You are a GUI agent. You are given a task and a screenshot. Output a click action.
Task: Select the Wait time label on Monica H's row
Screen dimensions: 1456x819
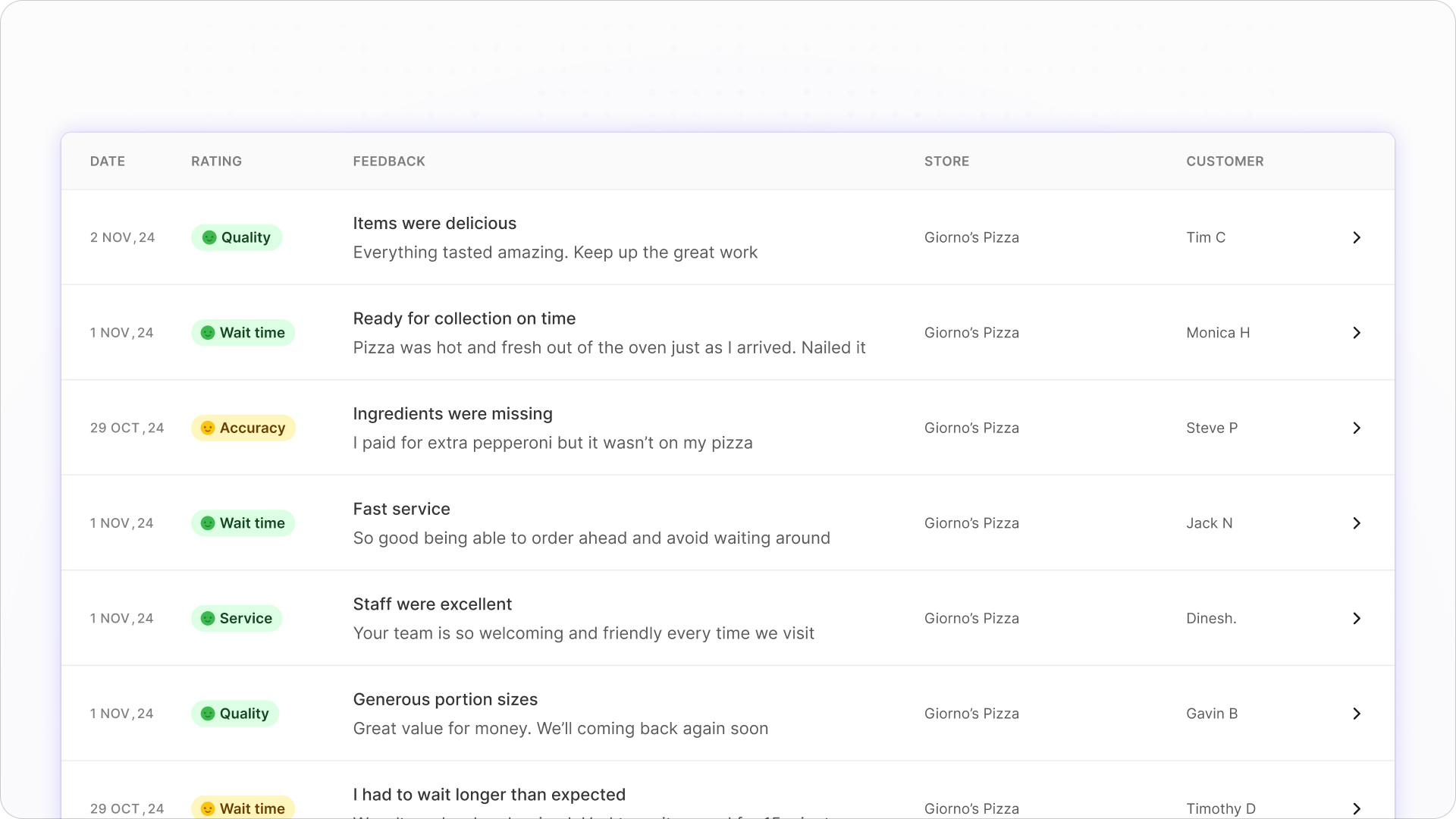pyautogui.click(x=253, y=333)
